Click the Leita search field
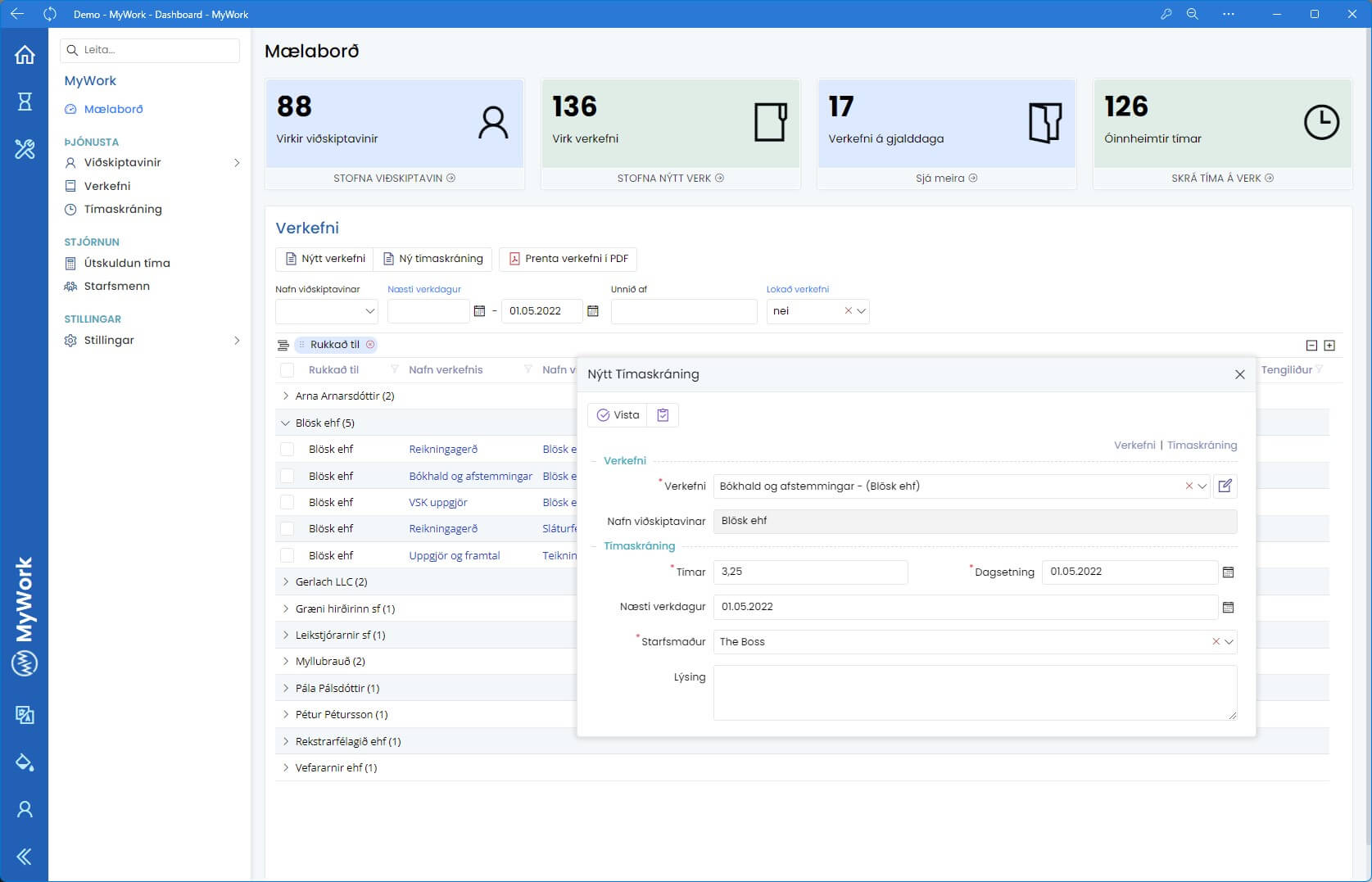 pyautogui.click(x=150, y=50)
